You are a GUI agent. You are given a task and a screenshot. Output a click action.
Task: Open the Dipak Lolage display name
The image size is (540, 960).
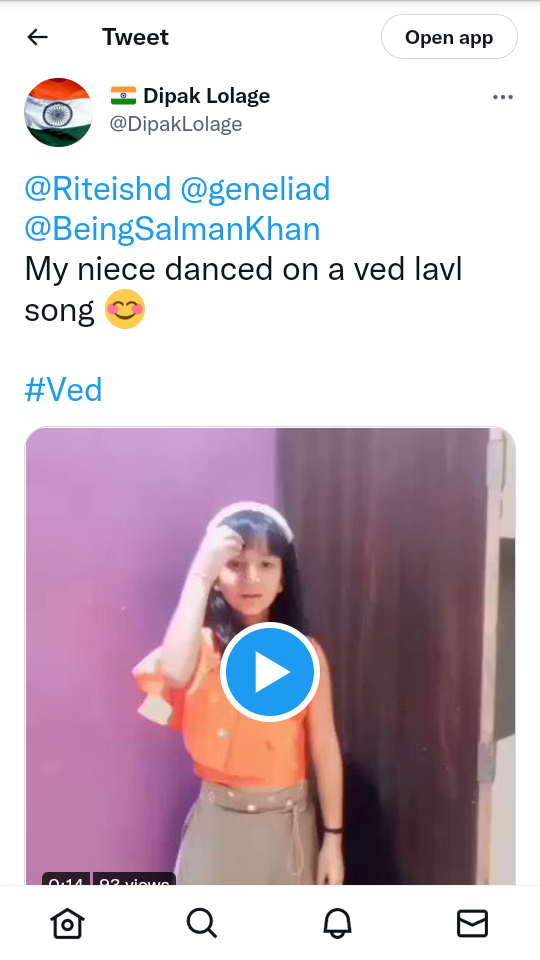(206, 96)
